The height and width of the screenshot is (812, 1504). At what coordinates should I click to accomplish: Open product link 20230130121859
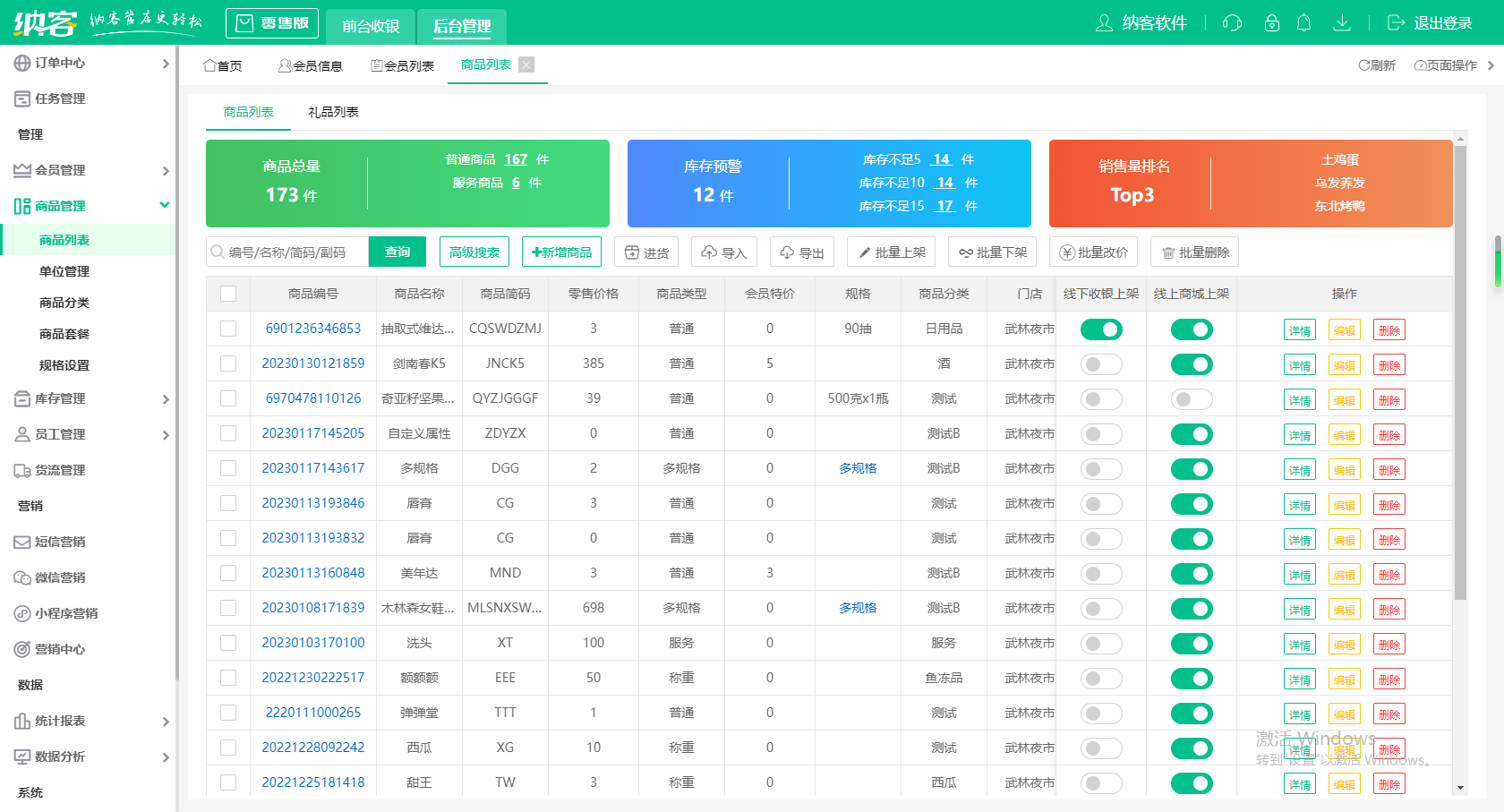(312, 363)
